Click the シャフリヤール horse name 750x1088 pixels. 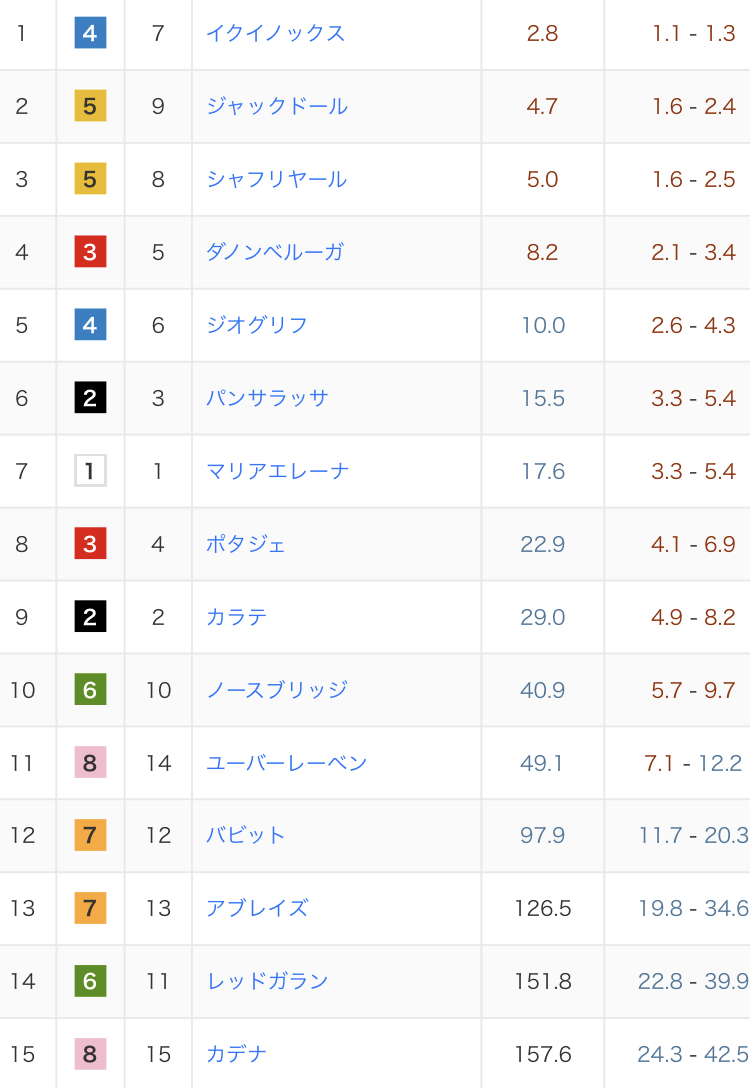click(276, 179)
